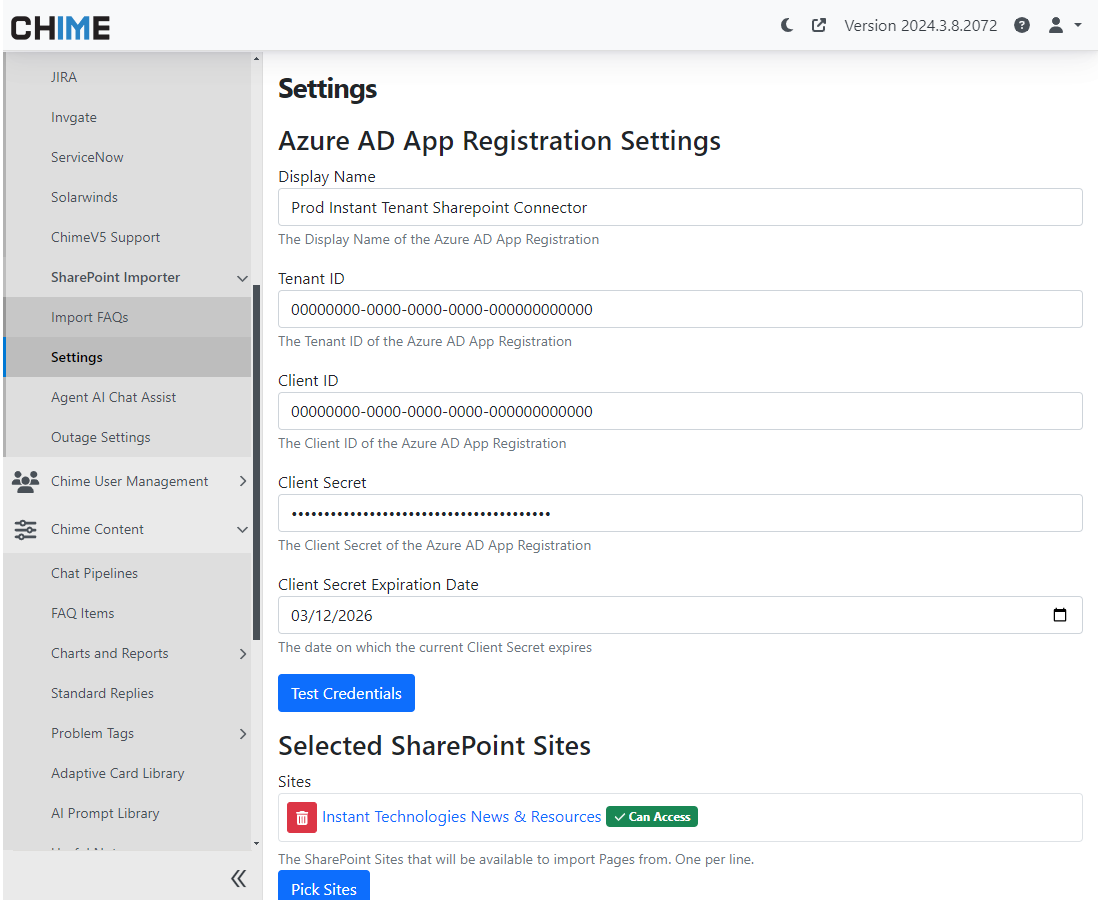Focus the Tenant ID input field

[680, 309]
